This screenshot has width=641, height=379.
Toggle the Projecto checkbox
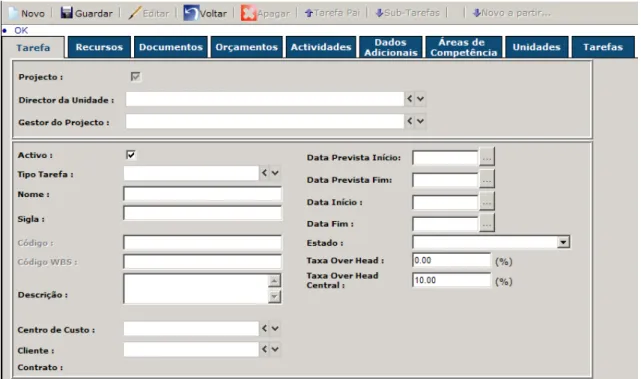coord(135,76)
